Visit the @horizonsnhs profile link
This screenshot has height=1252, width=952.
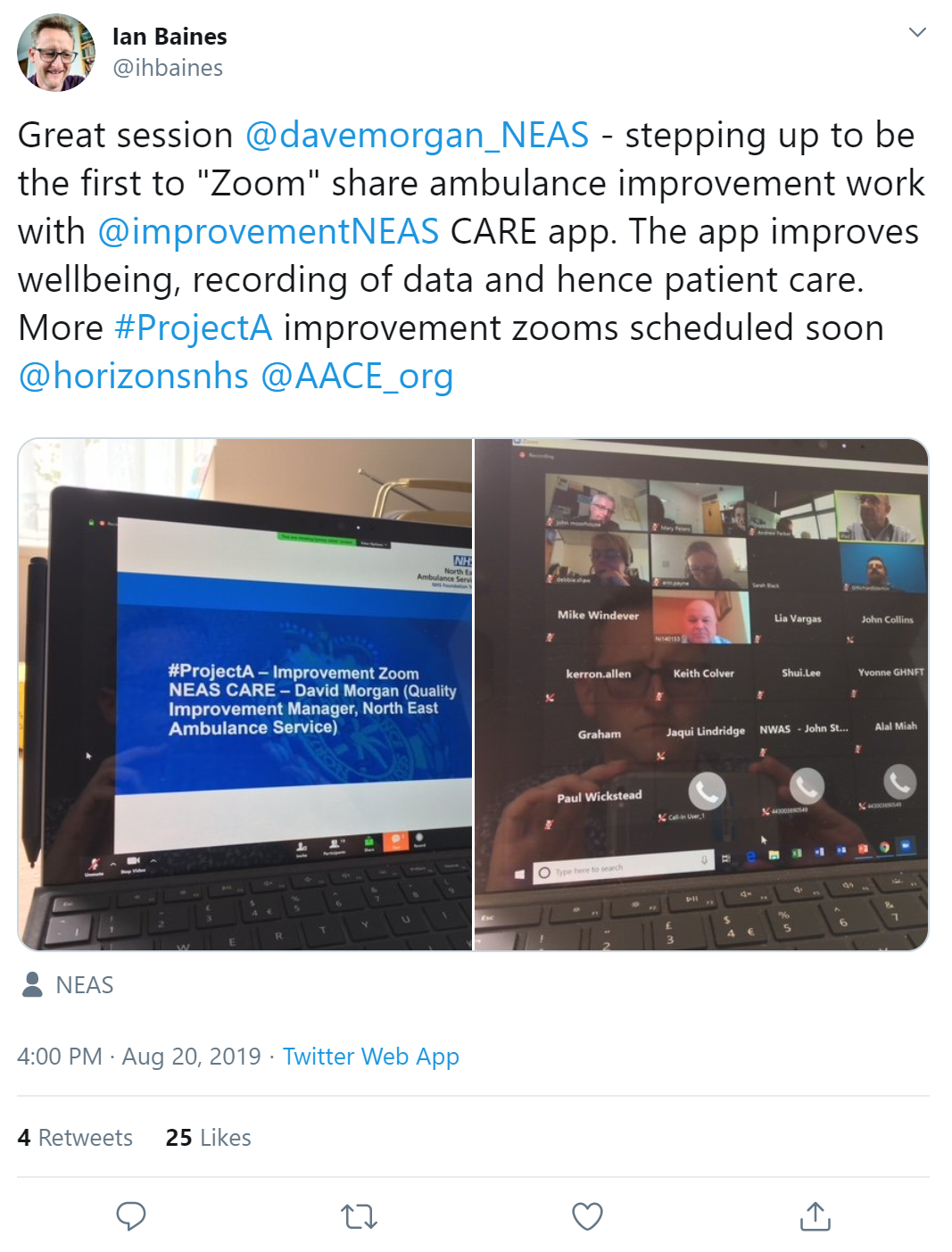point(133,376)
